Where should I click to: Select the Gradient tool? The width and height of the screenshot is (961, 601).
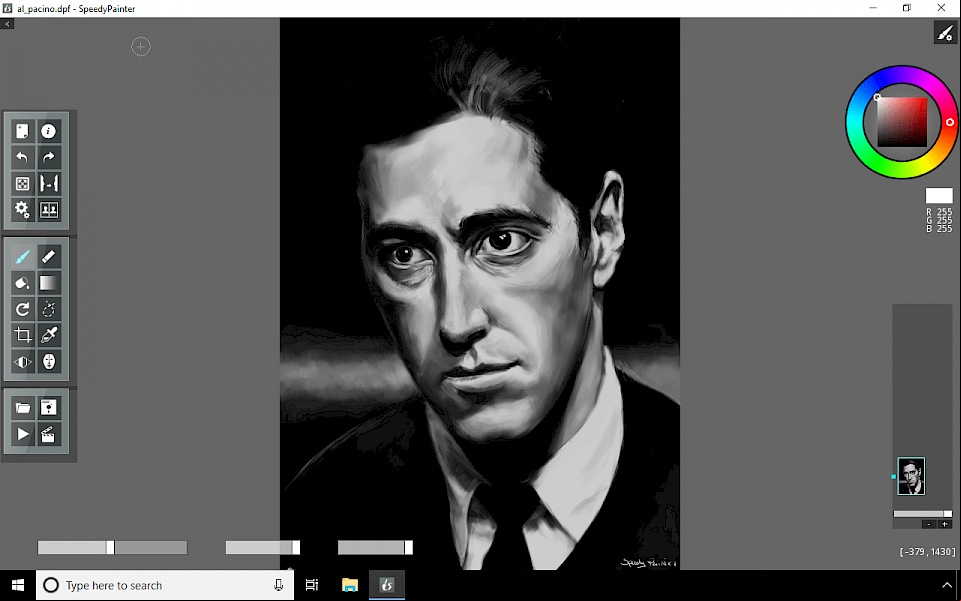[48, 283]
